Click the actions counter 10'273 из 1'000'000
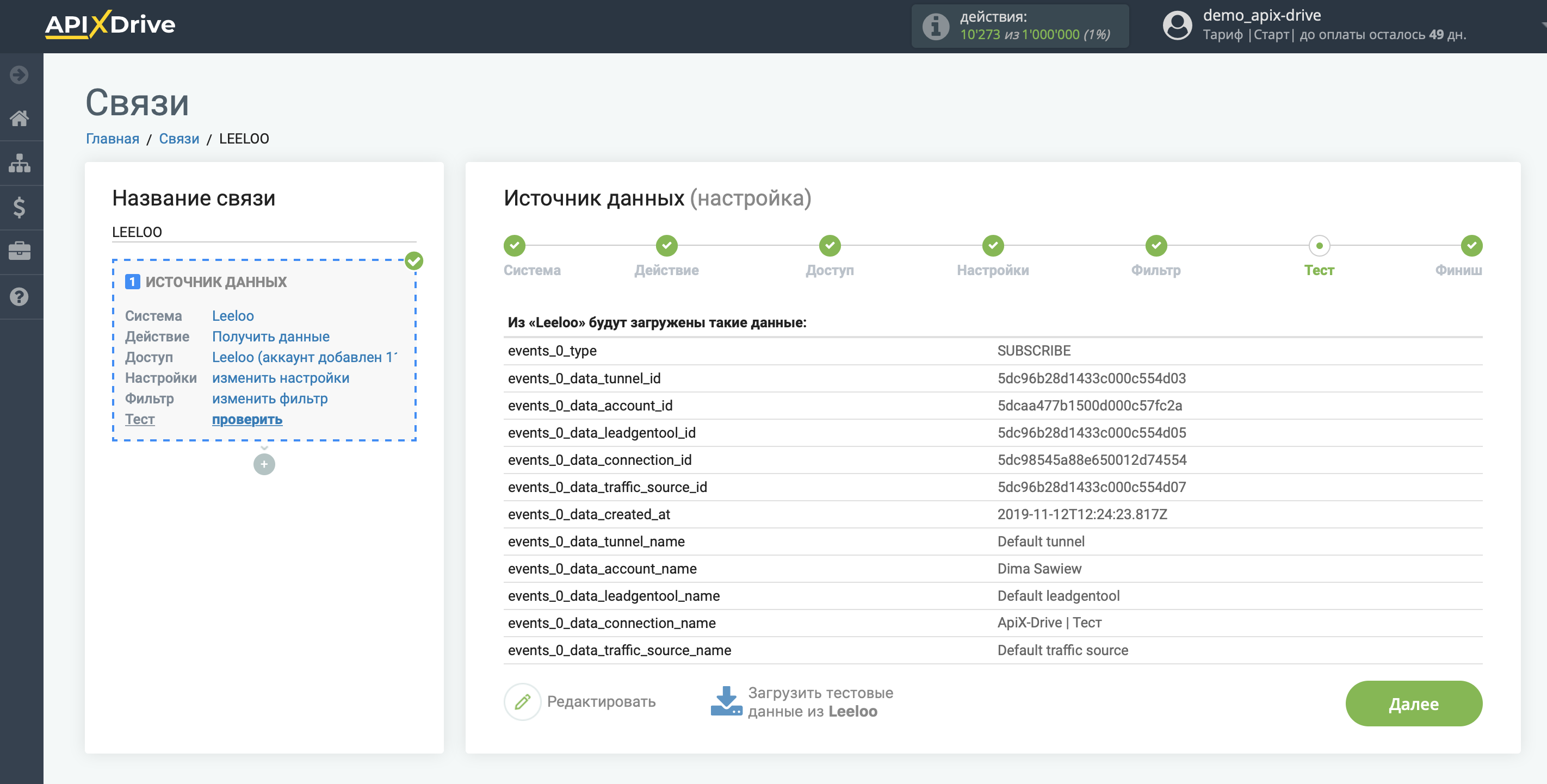The height and width of the screenshot is (784, 1547). (x=1035, y=35)
